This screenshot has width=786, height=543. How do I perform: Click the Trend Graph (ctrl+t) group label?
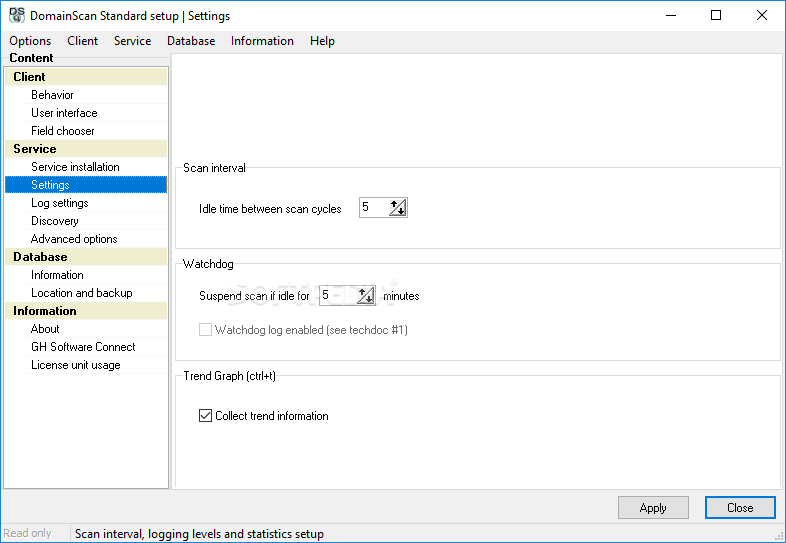tap(230, 376)
